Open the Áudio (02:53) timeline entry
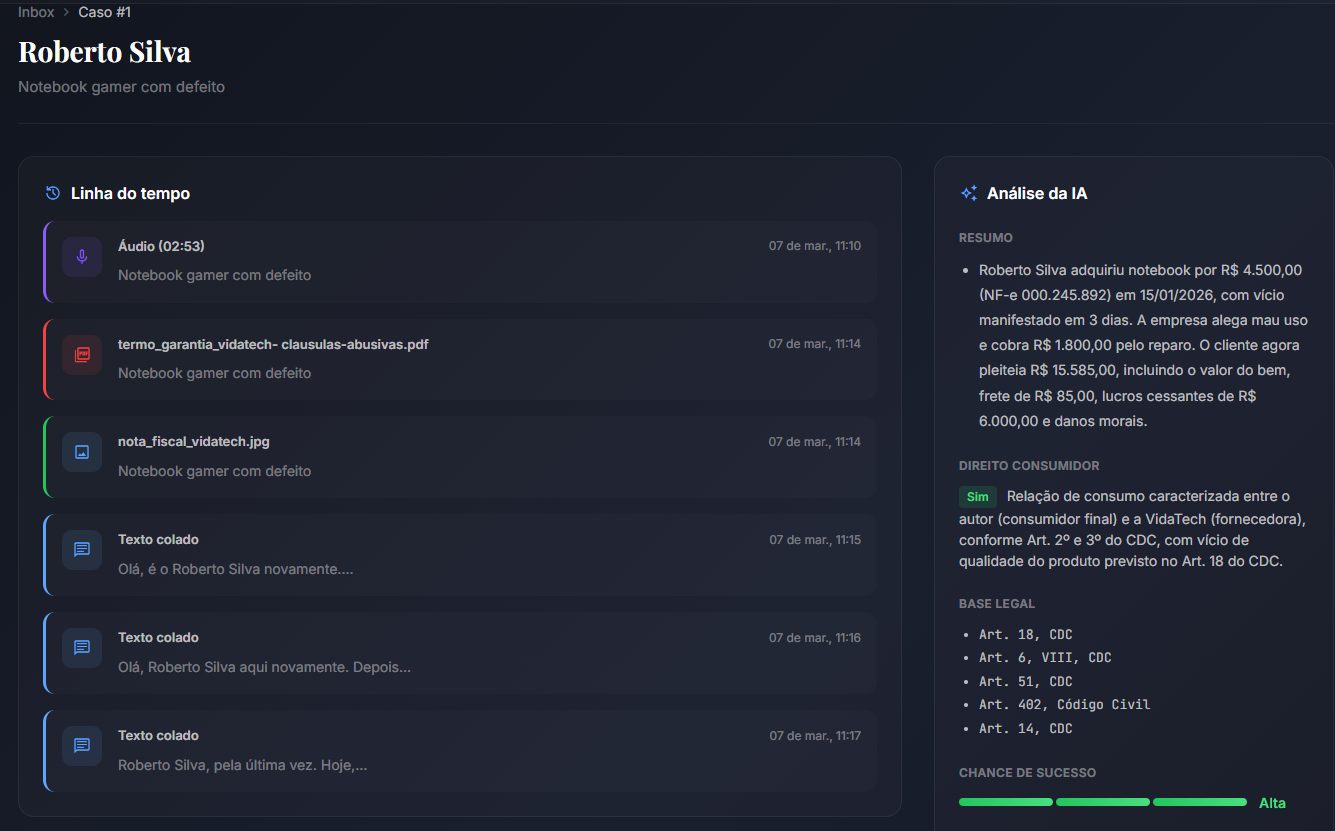Image resolution: width=1335 pixels, height=831 pixels. [460, 262]
